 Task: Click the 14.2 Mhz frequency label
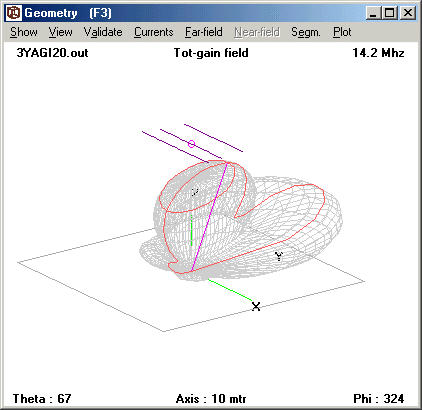(378, 53)
